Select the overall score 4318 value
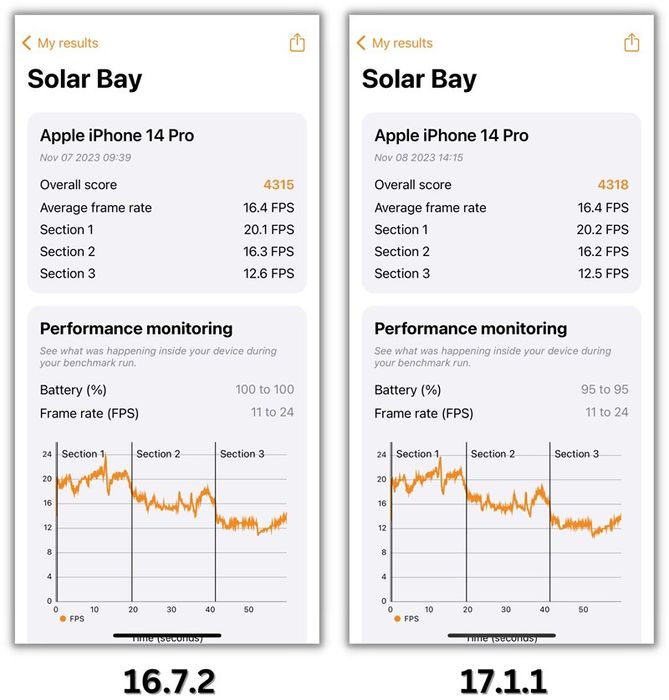 pyautogui.click(x=613, y=185)
